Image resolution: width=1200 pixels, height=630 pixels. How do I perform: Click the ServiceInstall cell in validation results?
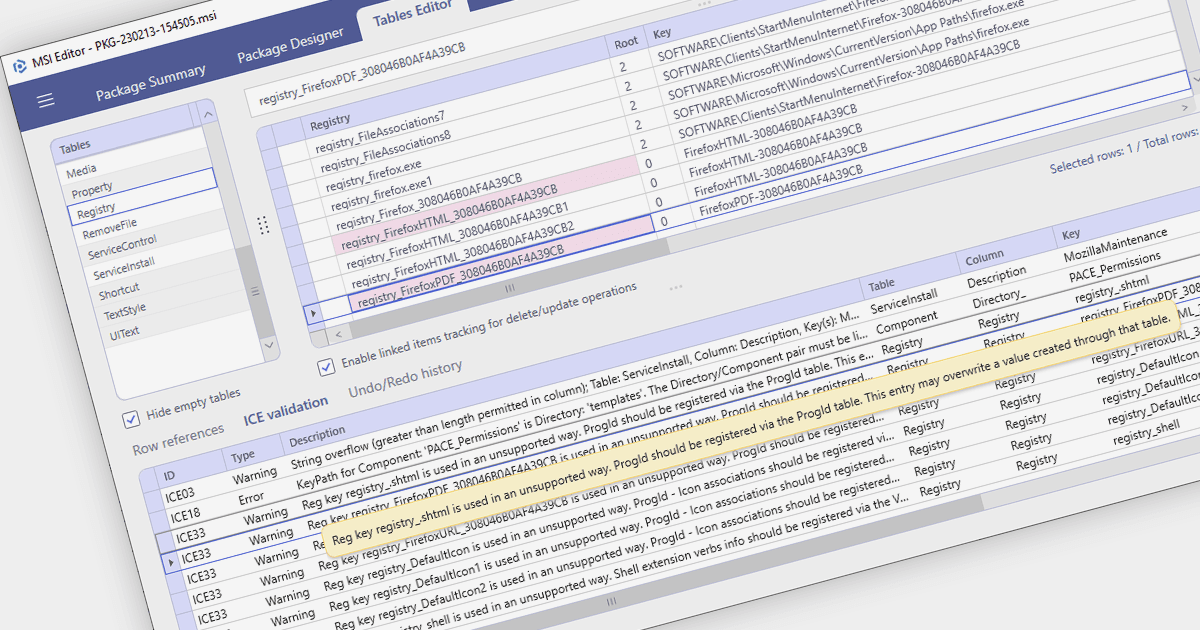pos(903,301)
